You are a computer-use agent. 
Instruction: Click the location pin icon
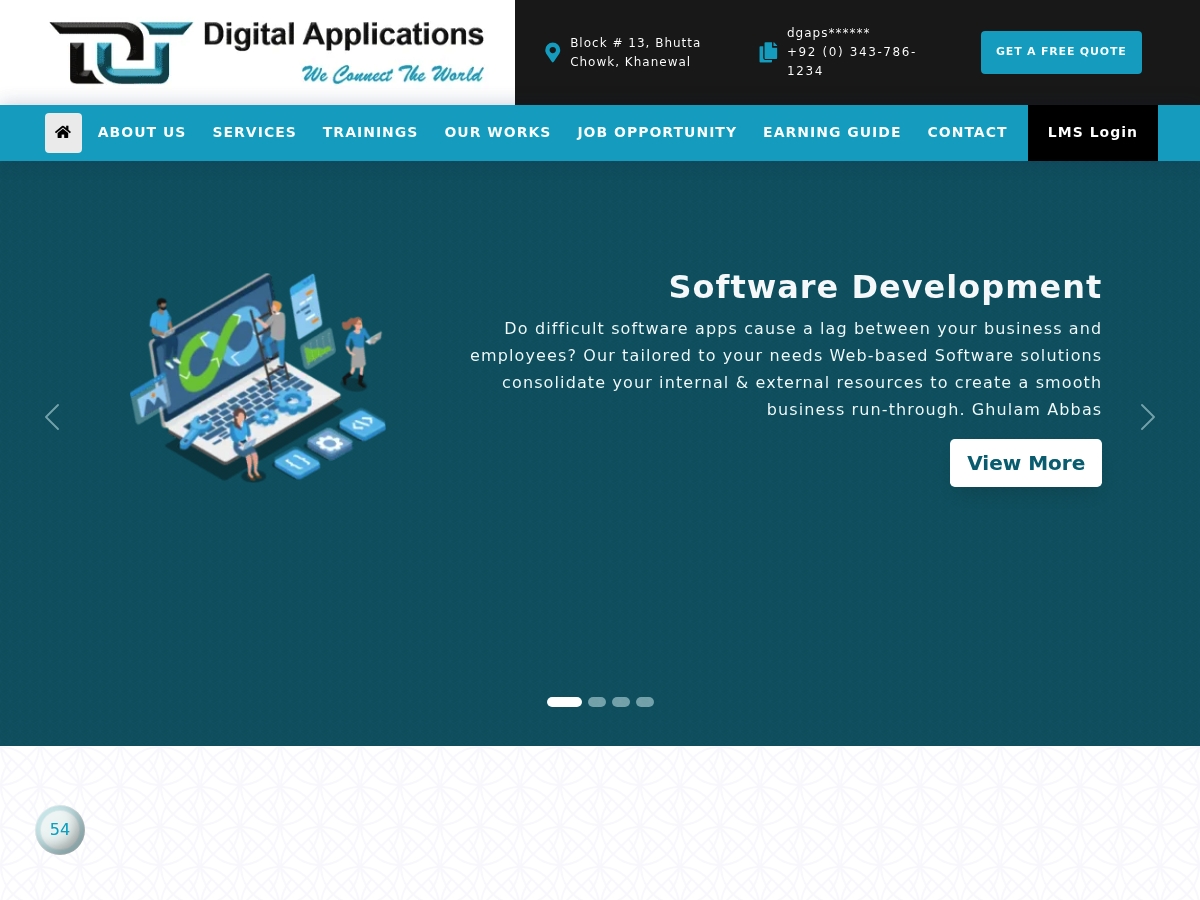tap(552, 53)
